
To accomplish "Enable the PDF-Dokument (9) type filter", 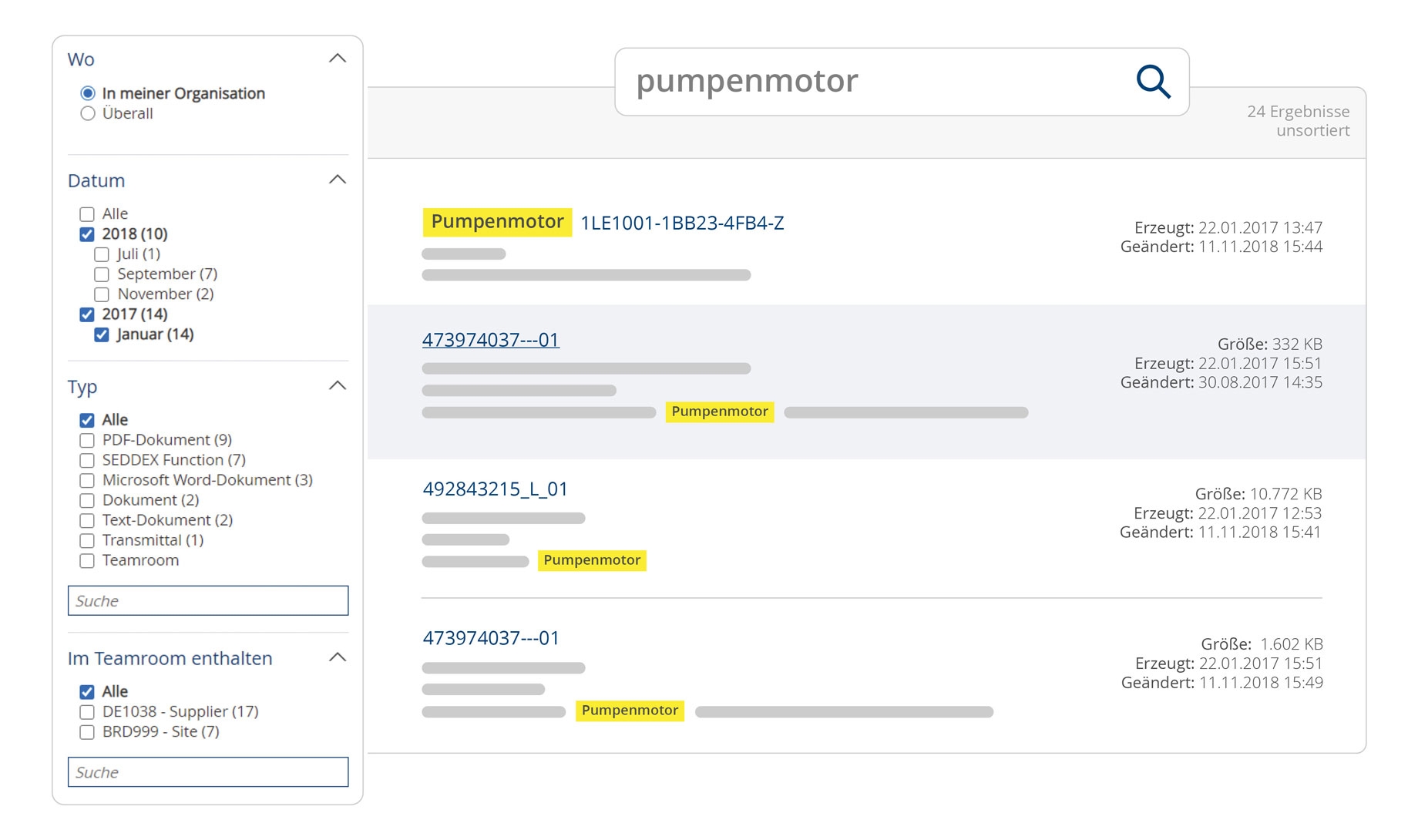I will 87,440.
